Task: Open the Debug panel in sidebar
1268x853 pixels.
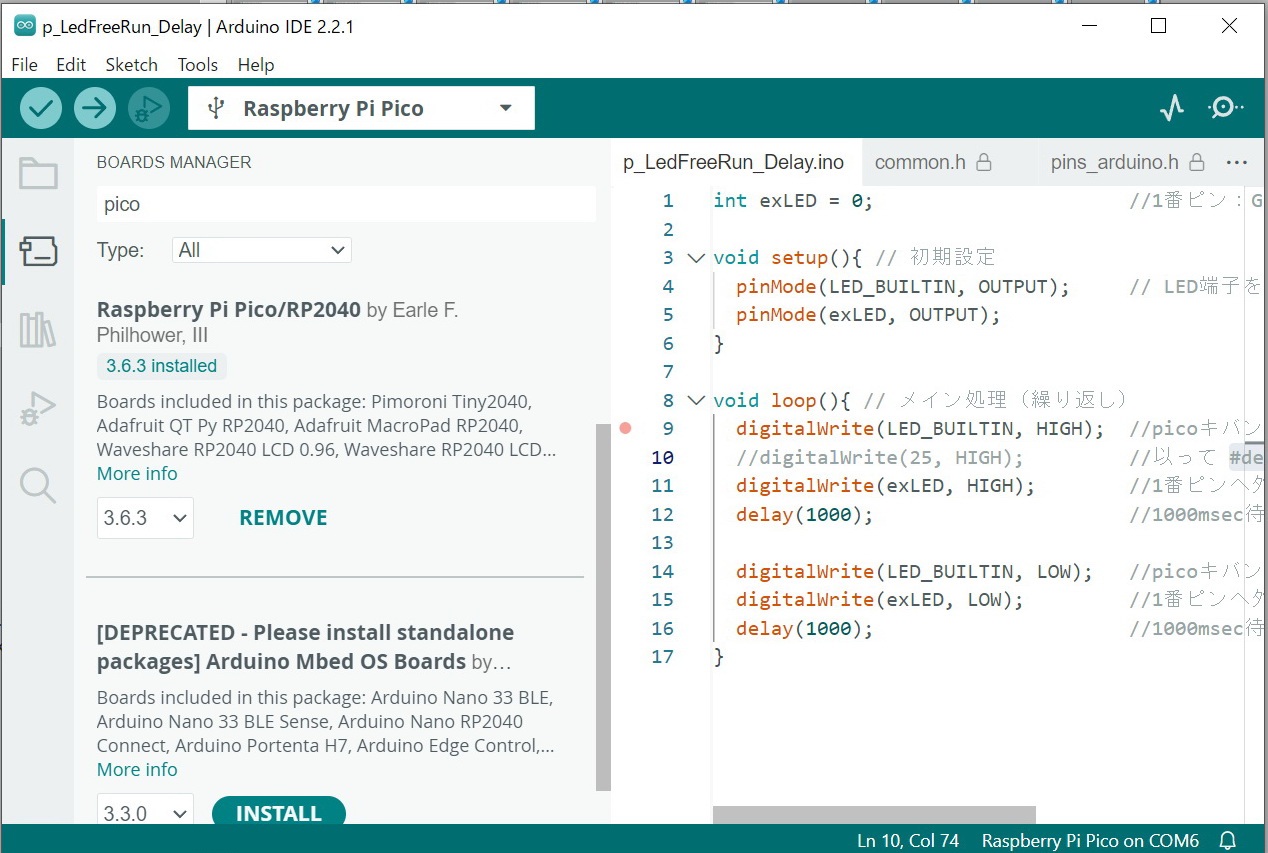Action: (x=38, y=409)
